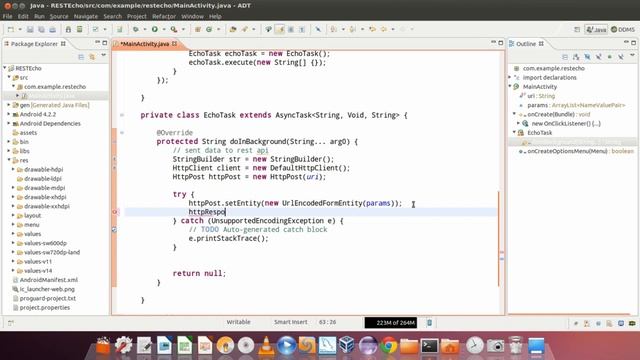Collapse the RESTEcho project node
The width and height of the screenshot is (640, 360).
[x=5, y=68]
